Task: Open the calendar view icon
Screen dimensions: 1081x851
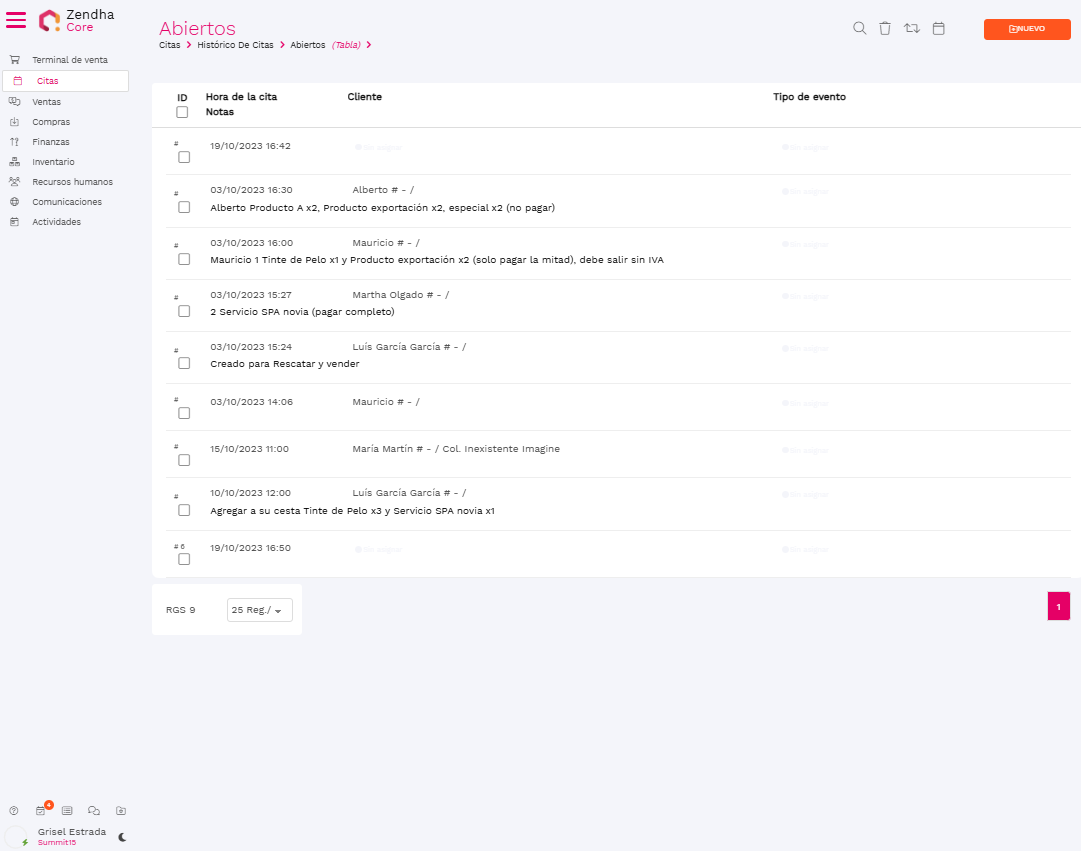Action: (938, 29)
